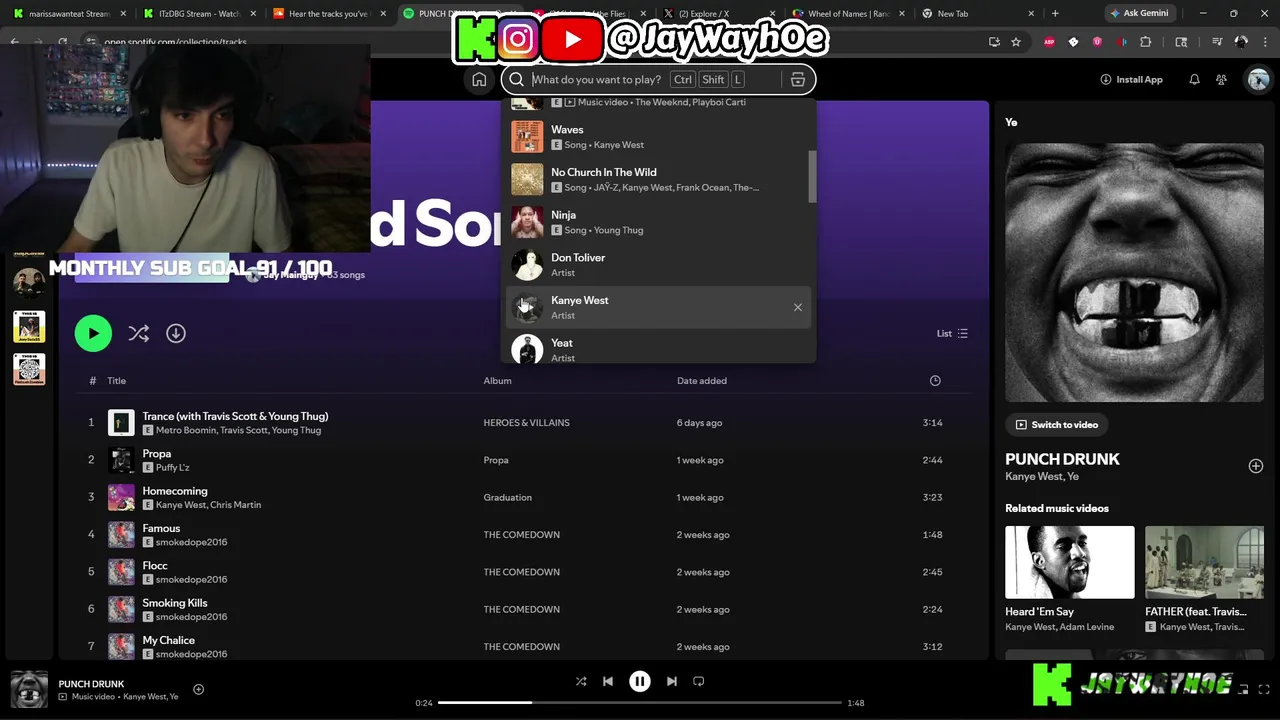Open a new browser tab with plus
Image resolution: width=1280 pixels, height=720 pixels.
(x=1055, y=14)
